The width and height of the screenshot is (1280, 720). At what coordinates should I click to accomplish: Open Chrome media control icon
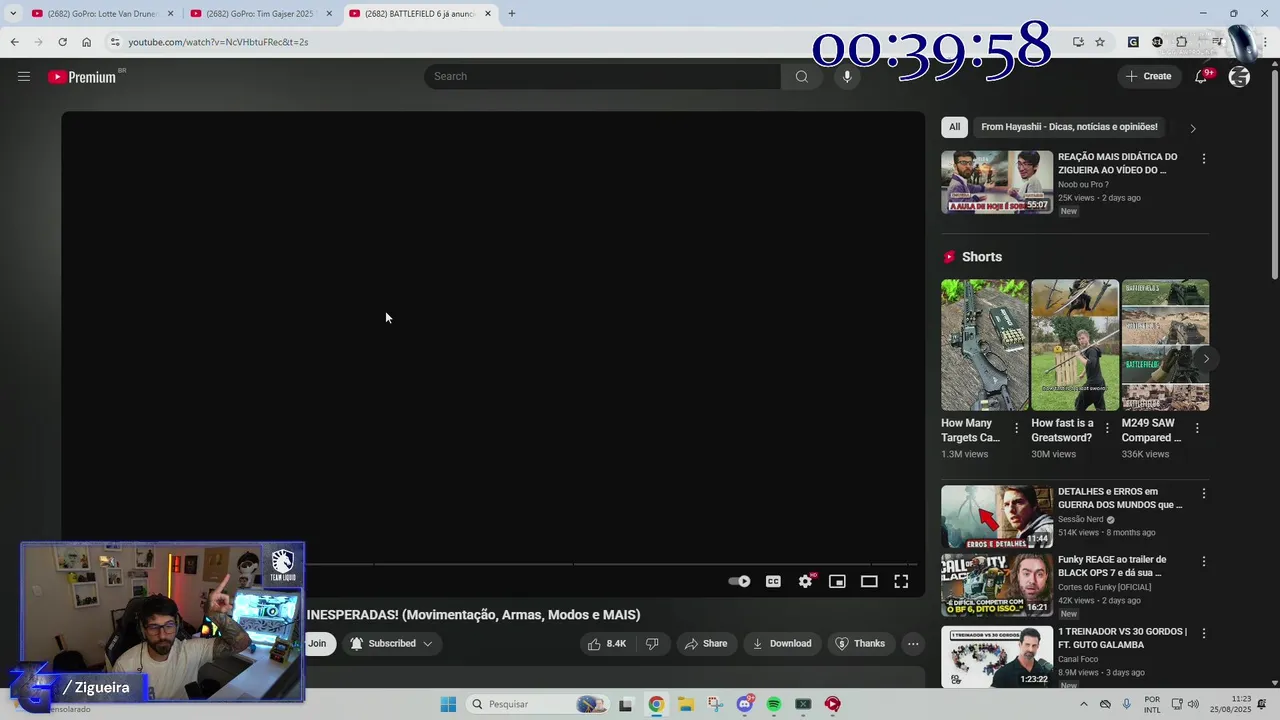1217,42
